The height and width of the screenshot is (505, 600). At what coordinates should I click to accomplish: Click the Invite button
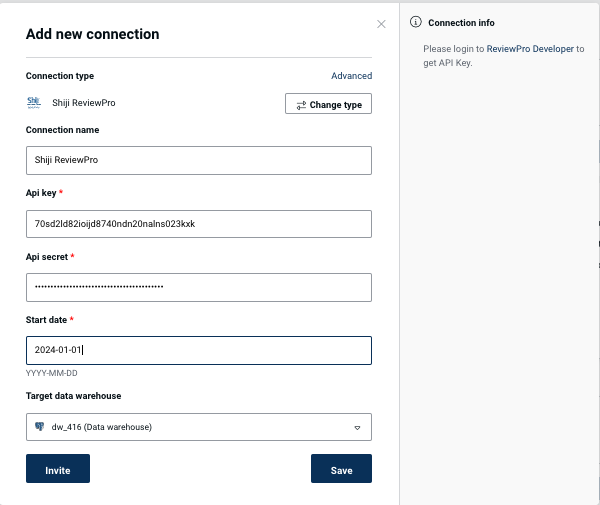[58, 469]
